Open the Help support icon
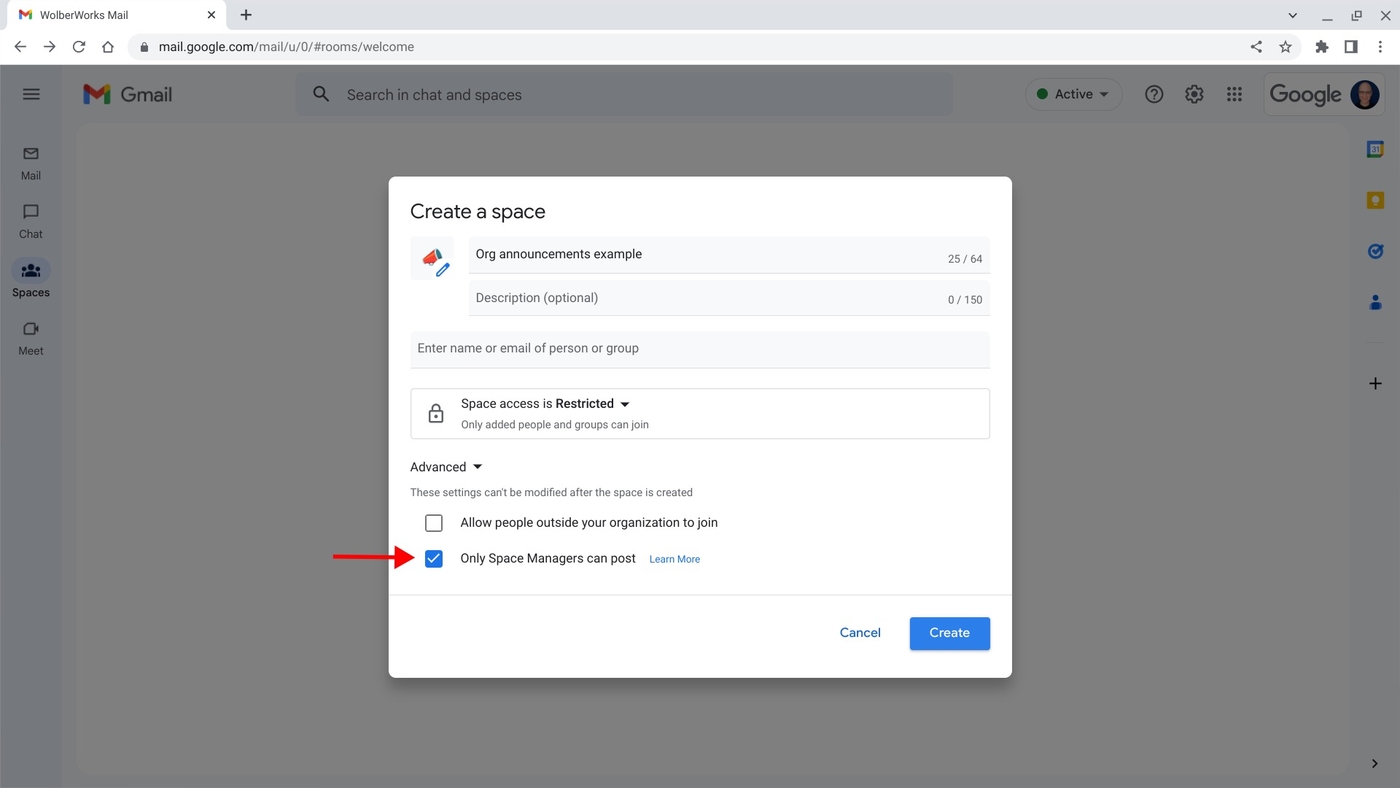This screenshot has width=1400, height=788. [1154, 94]
